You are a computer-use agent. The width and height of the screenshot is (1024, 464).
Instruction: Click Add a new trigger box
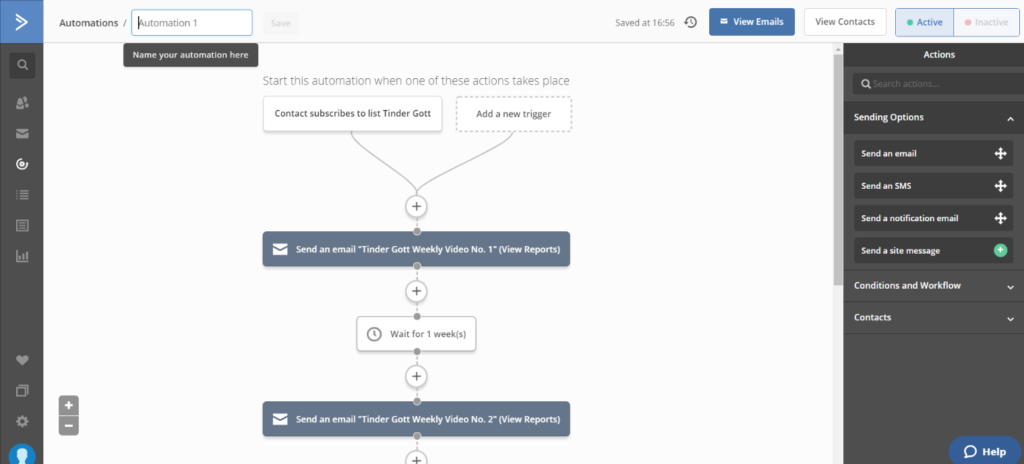(513, 114)
